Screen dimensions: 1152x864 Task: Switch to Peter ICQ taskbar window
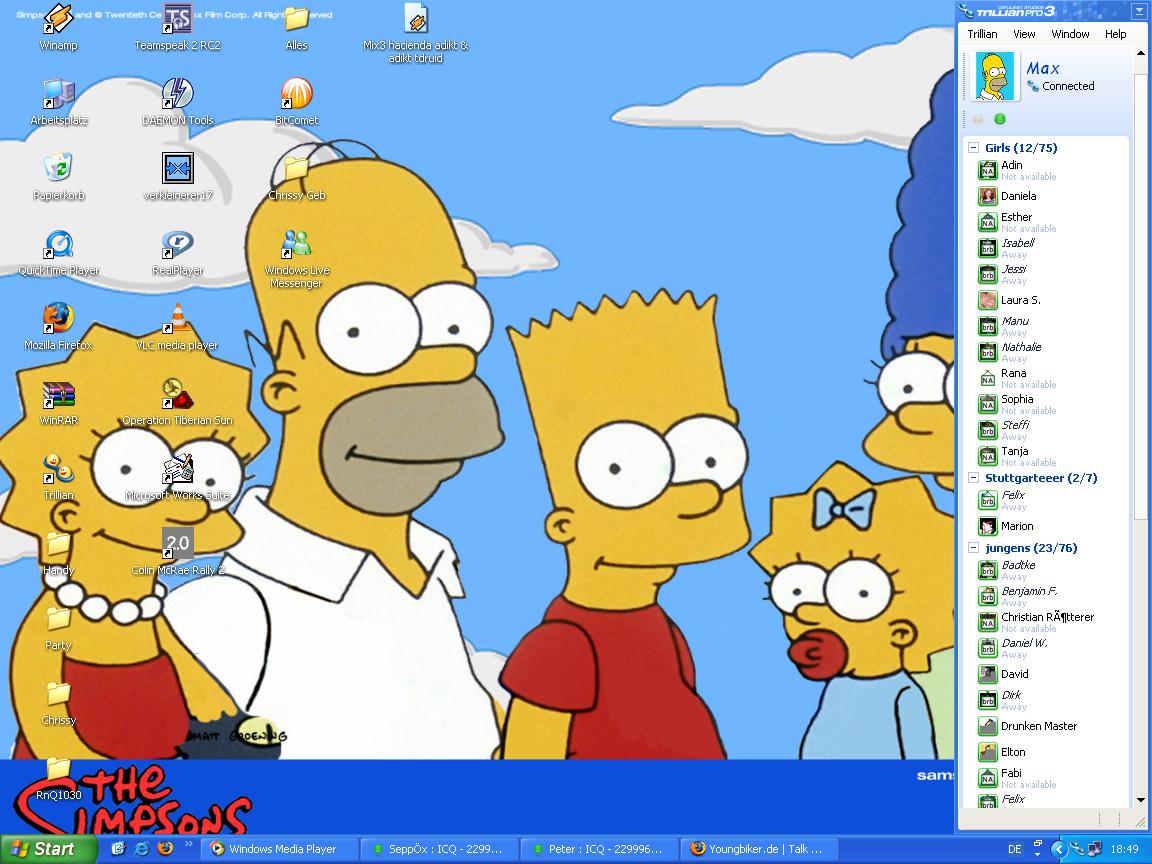tap(601, 849)
